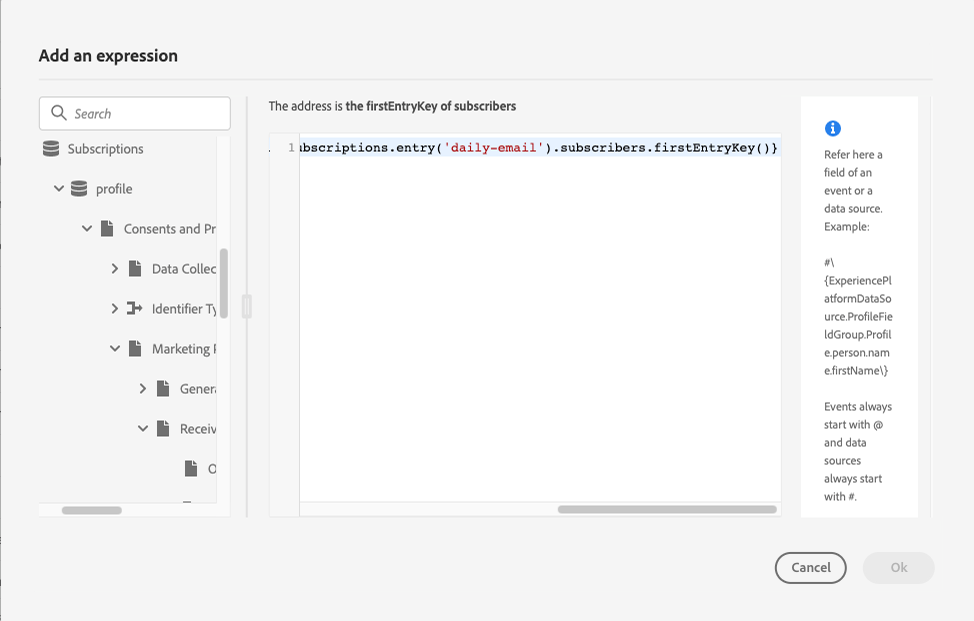Image resolution: width=974 pixels, height=621 pixels.
Task: Click the Identifier Type link icon
Action: click(x=134, y=308)
